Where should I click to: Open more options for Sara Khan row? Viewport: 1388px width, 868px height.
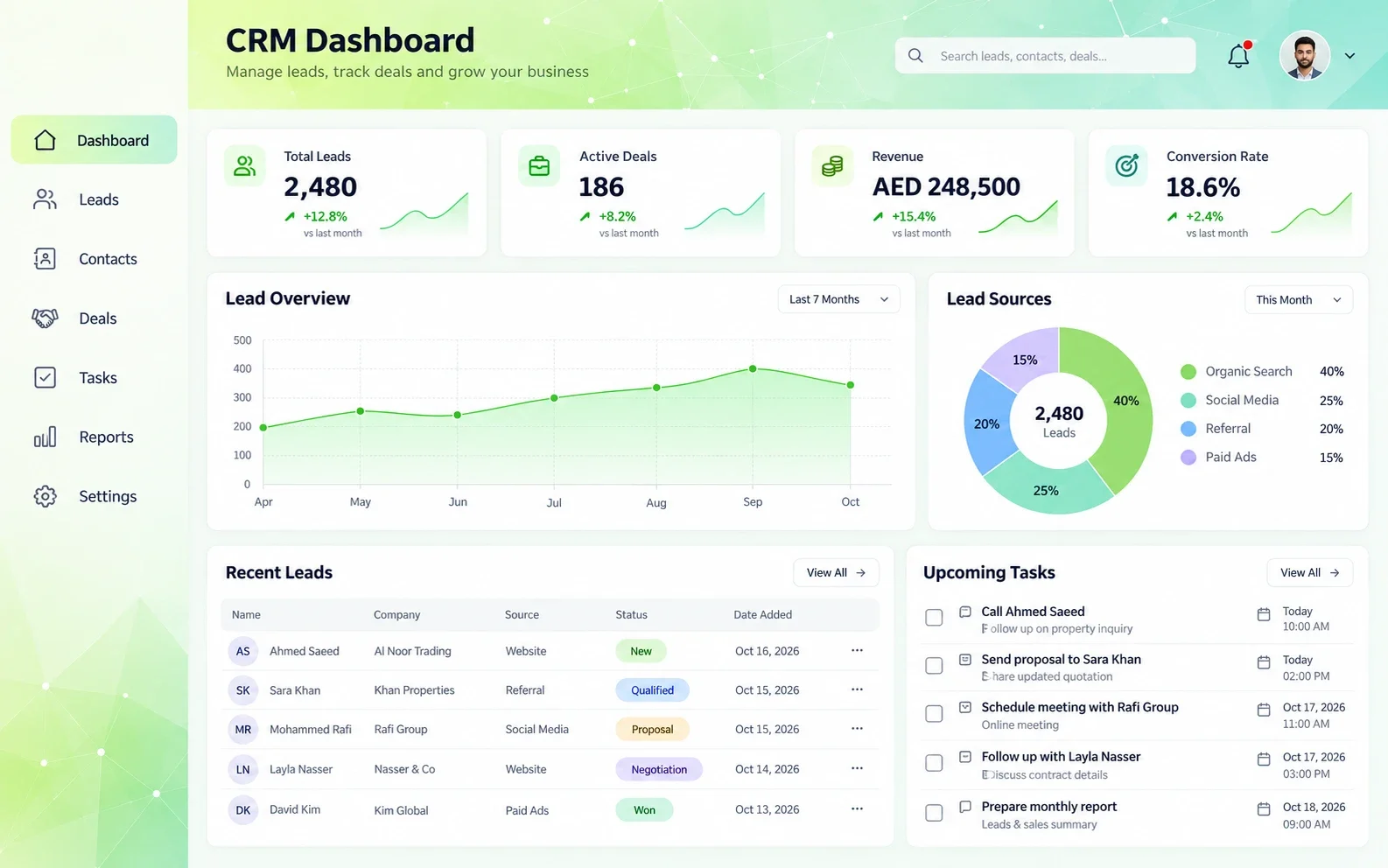click(x=857, y=689)
